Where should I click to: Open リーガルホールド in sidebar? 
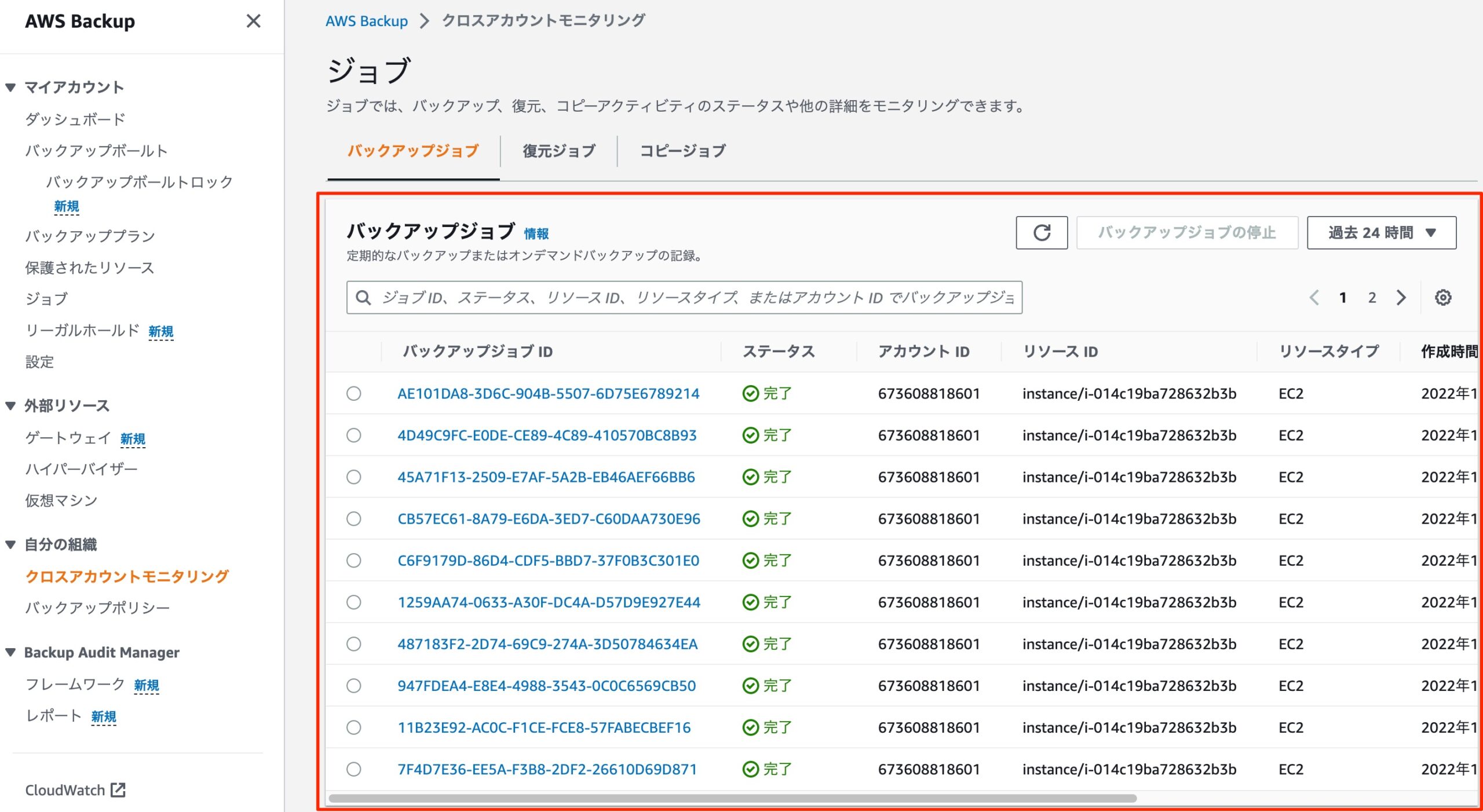[82, 330]
